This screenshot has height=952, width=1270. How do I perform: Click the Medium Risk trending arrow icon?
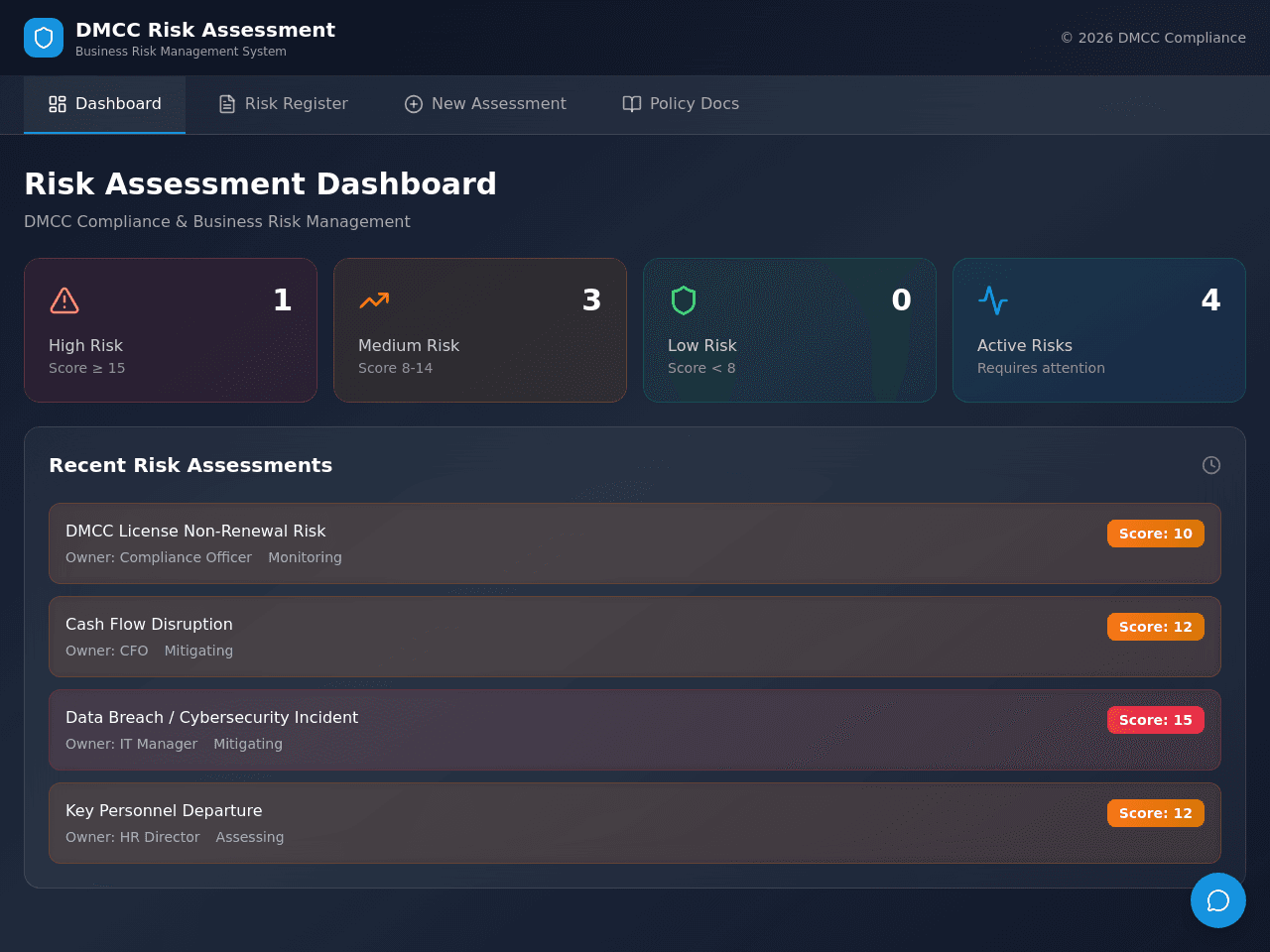(x=374, y=299)
